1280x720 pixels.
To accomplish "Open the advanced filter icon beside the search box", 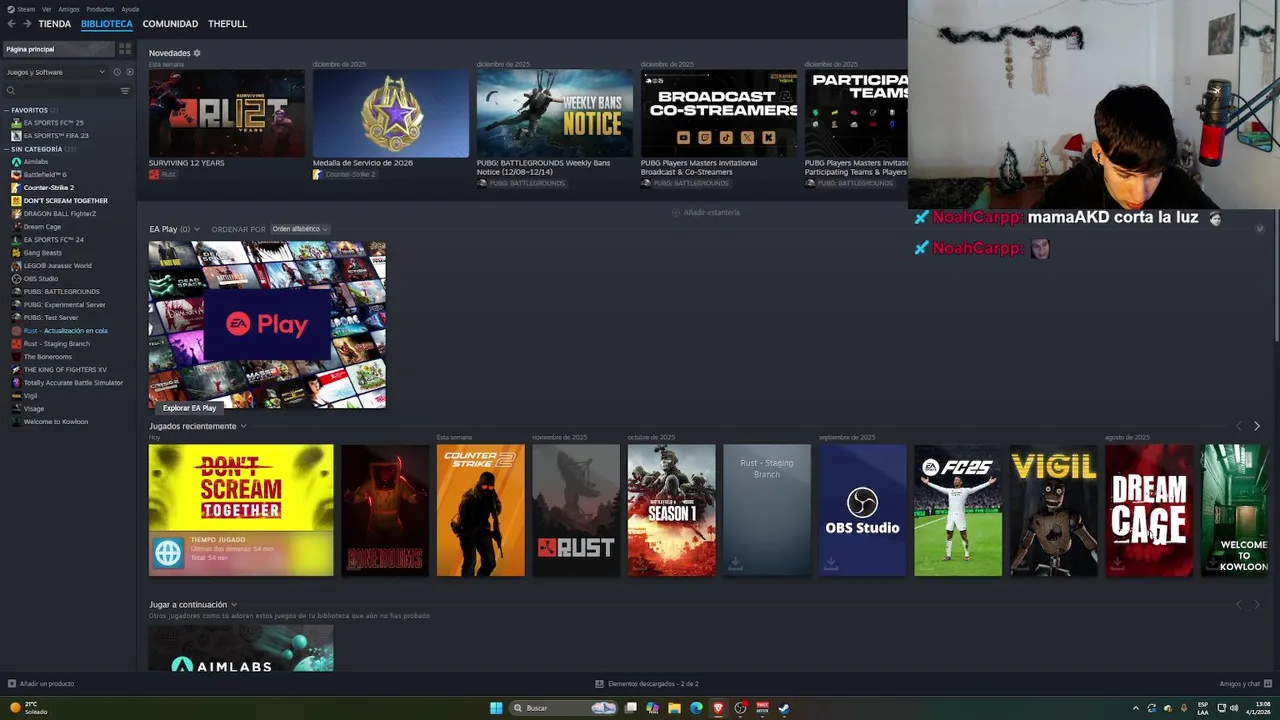I will 125,91.
